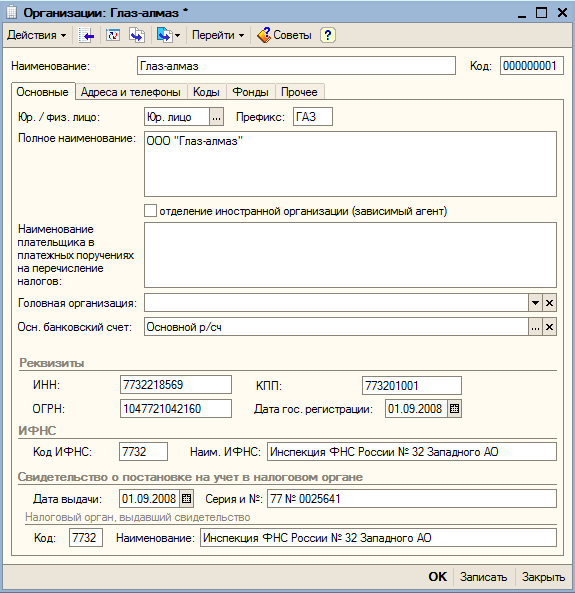The image size is (575, 593).
Task: Click the OK button
Action: [x=438, y=577]
